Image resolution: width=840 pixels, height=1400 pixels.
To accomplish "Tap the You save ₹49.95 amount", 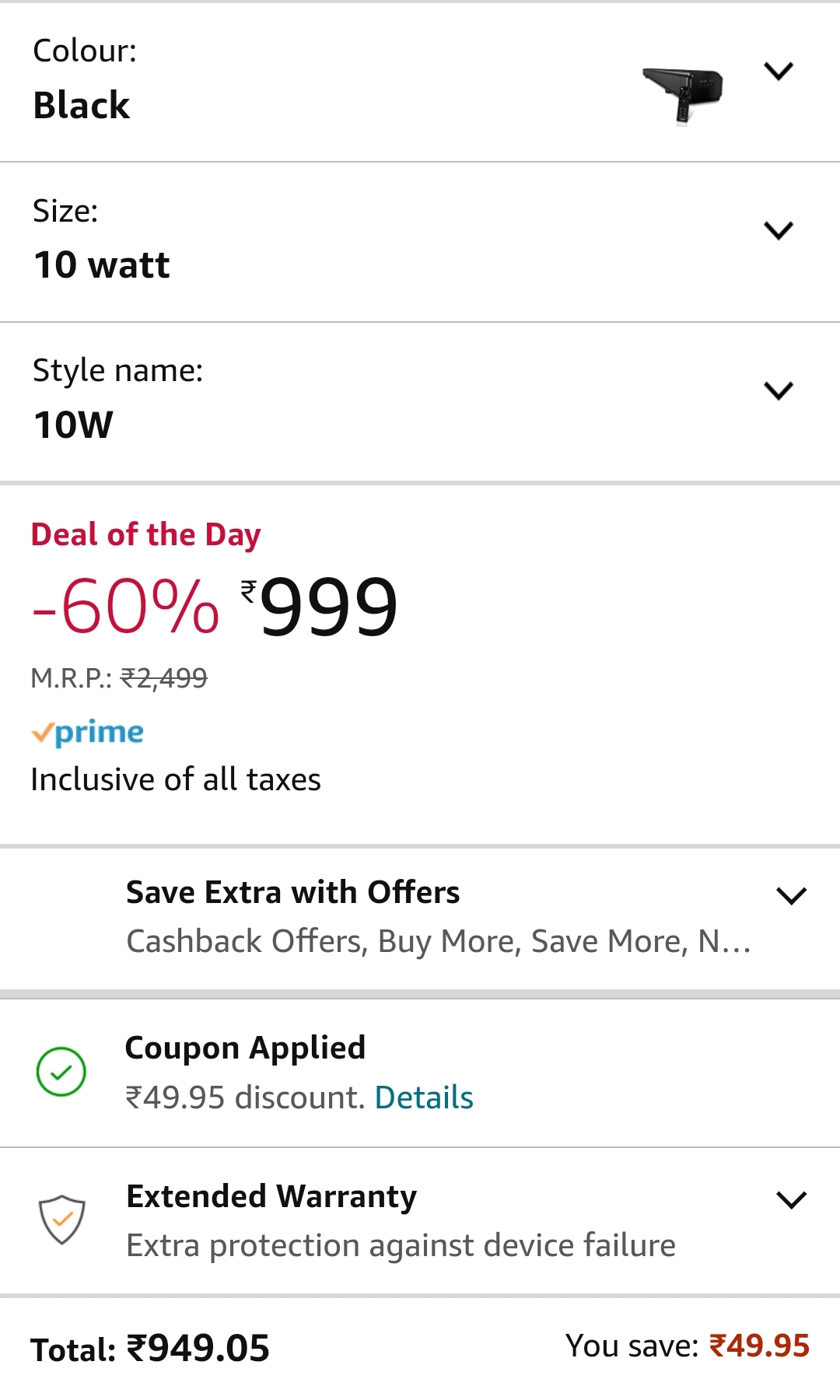I will [x=759, y=1346].
